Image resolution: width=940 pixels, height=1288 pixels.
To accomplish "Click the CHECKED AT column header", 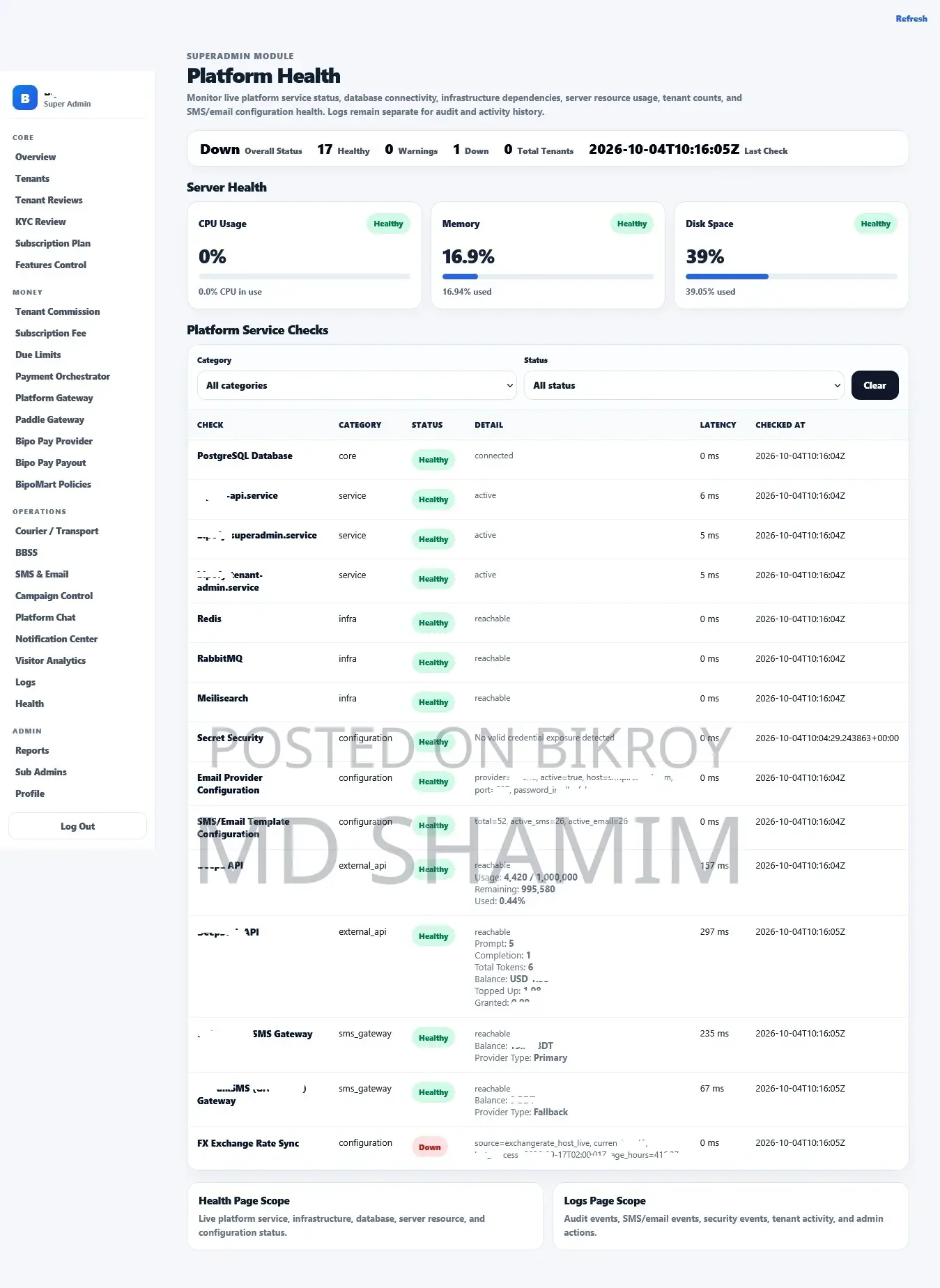I will point(780,425).
